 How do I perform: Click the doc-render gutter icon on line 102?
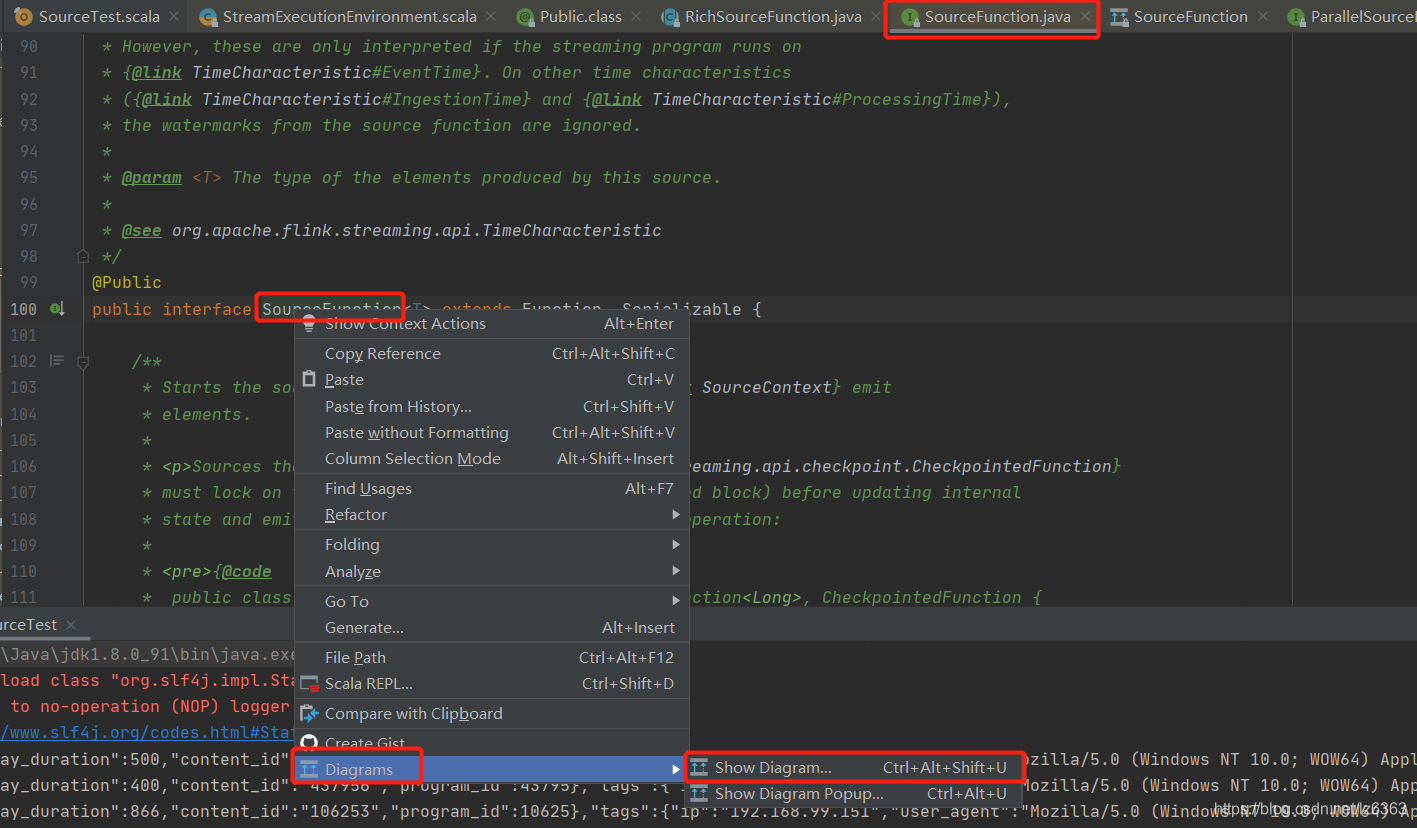(57, 361)
